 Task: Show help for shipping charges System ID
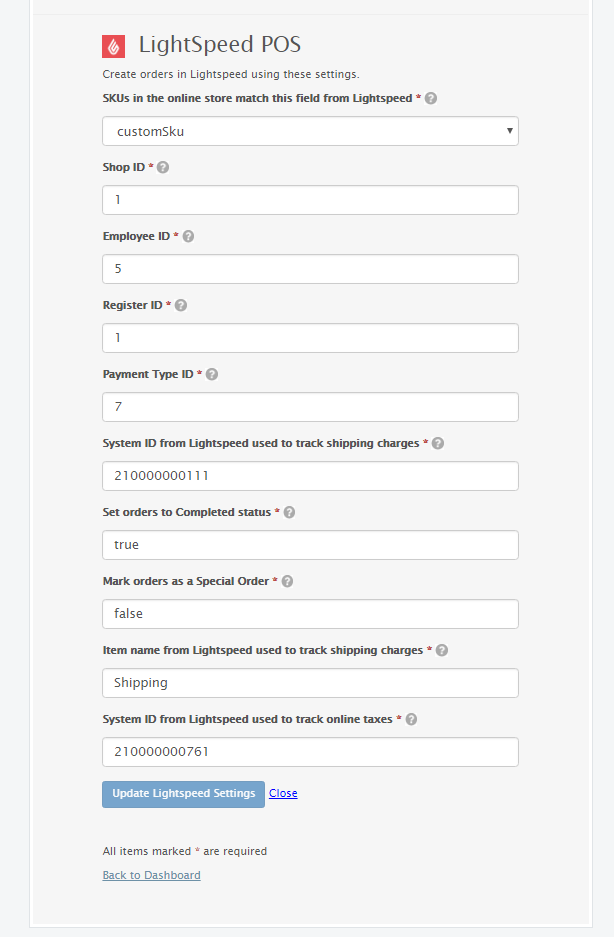[x=438, y=443]
